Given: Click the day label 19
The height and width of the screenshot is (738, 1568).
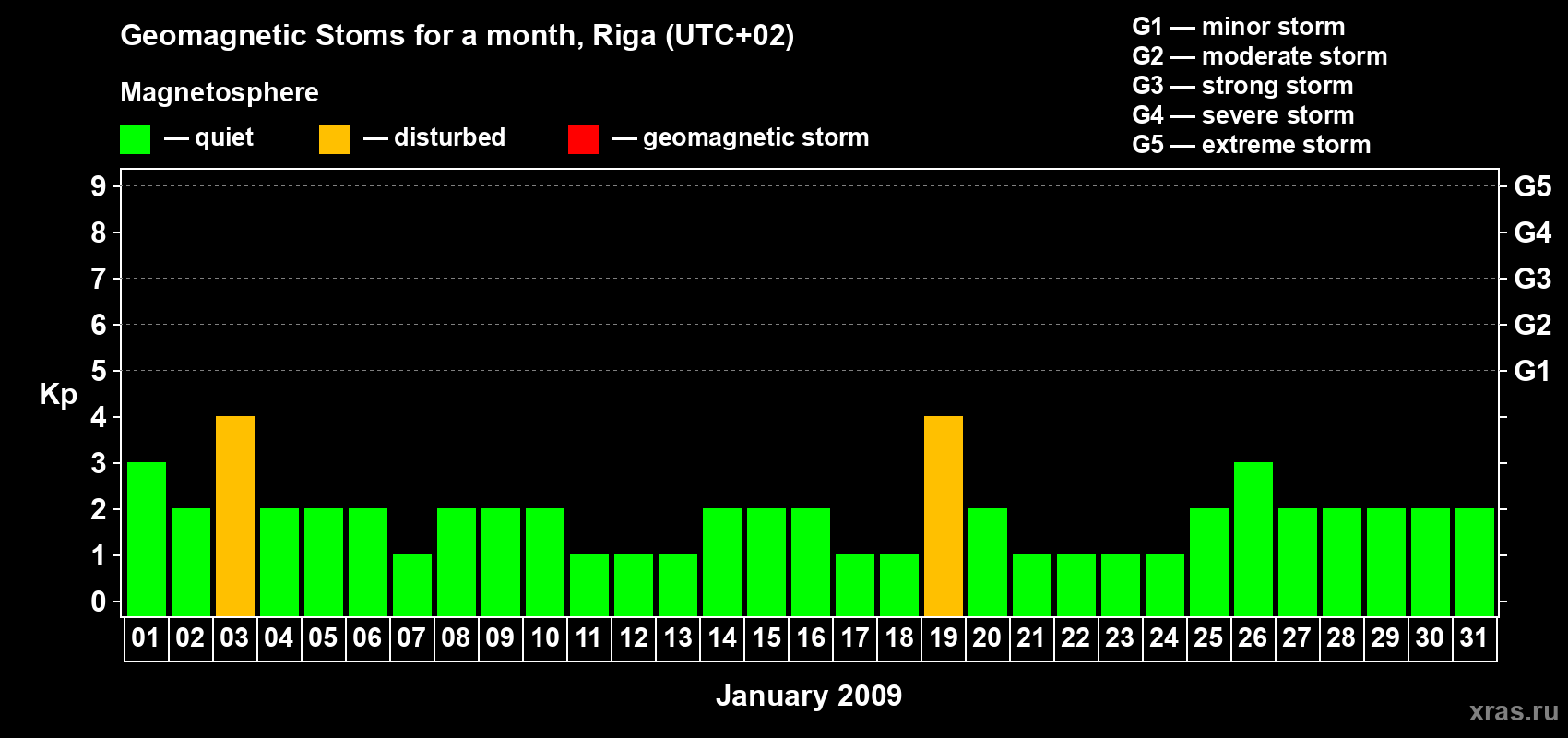Looking at the screenshot, I should [x=943, y=637].
